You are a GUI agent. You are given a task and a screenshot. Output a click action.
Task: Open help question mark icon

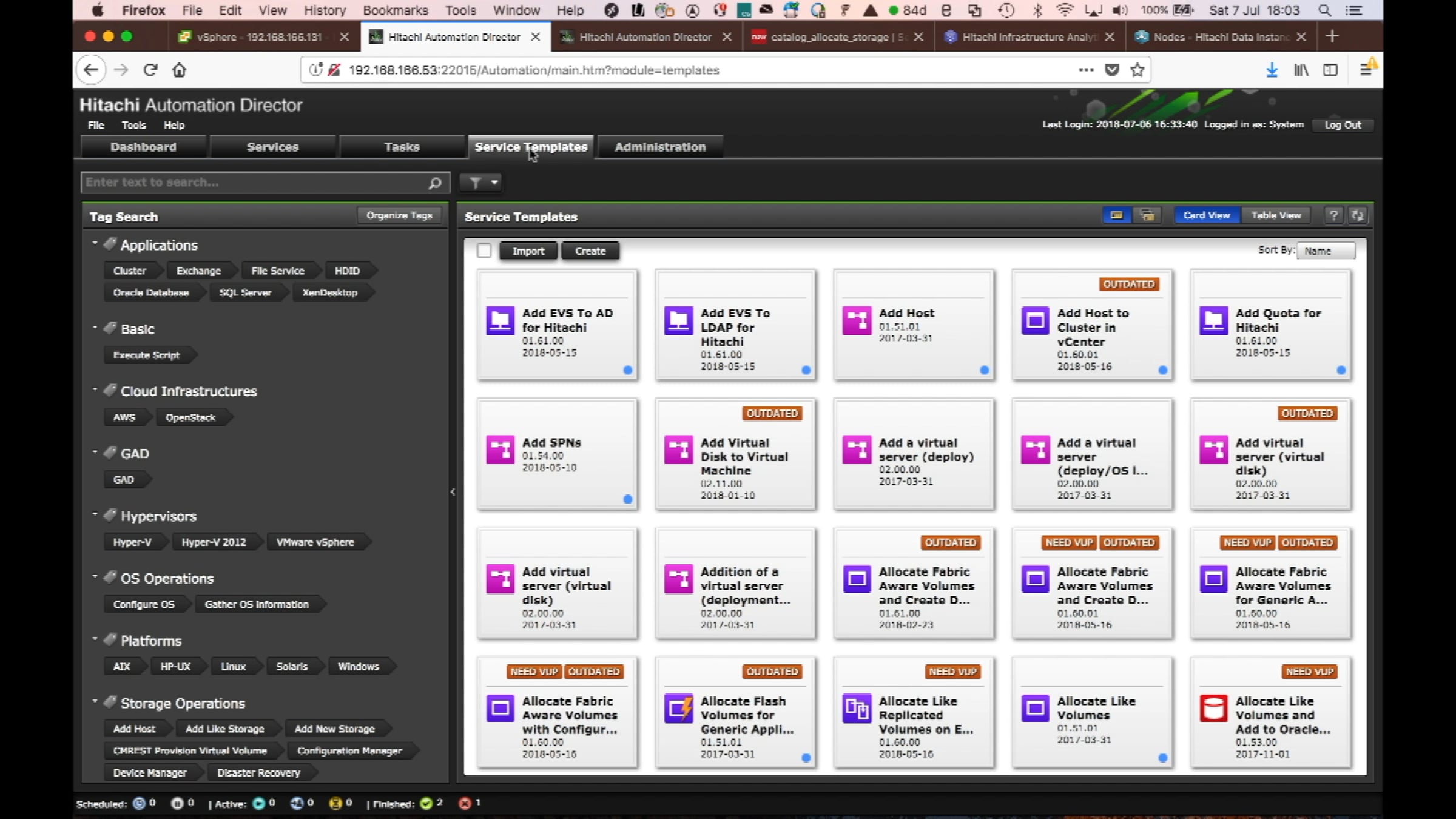coord(1333,215)
